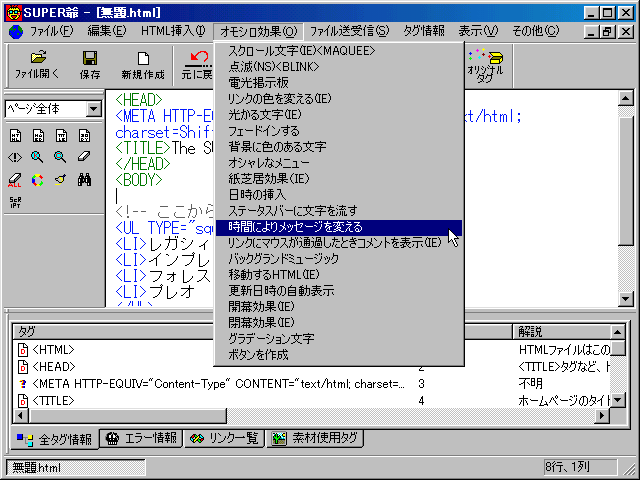Viewport: 640px width, 480px height.
Task: Select リンクの色を変える(IE) menu item
Action: pos(339,99)
